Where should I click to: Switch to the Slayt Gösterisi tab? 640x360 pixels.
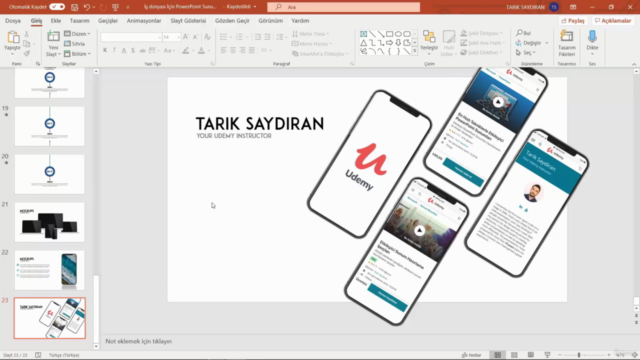pos(188,20)
